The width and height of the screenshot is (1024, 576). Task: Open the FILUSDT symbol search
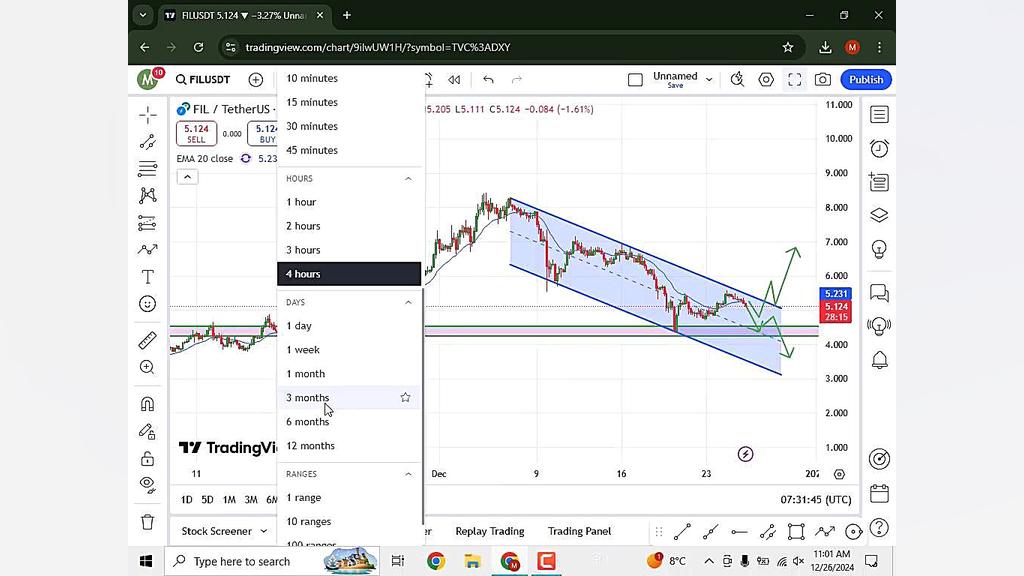203,80
